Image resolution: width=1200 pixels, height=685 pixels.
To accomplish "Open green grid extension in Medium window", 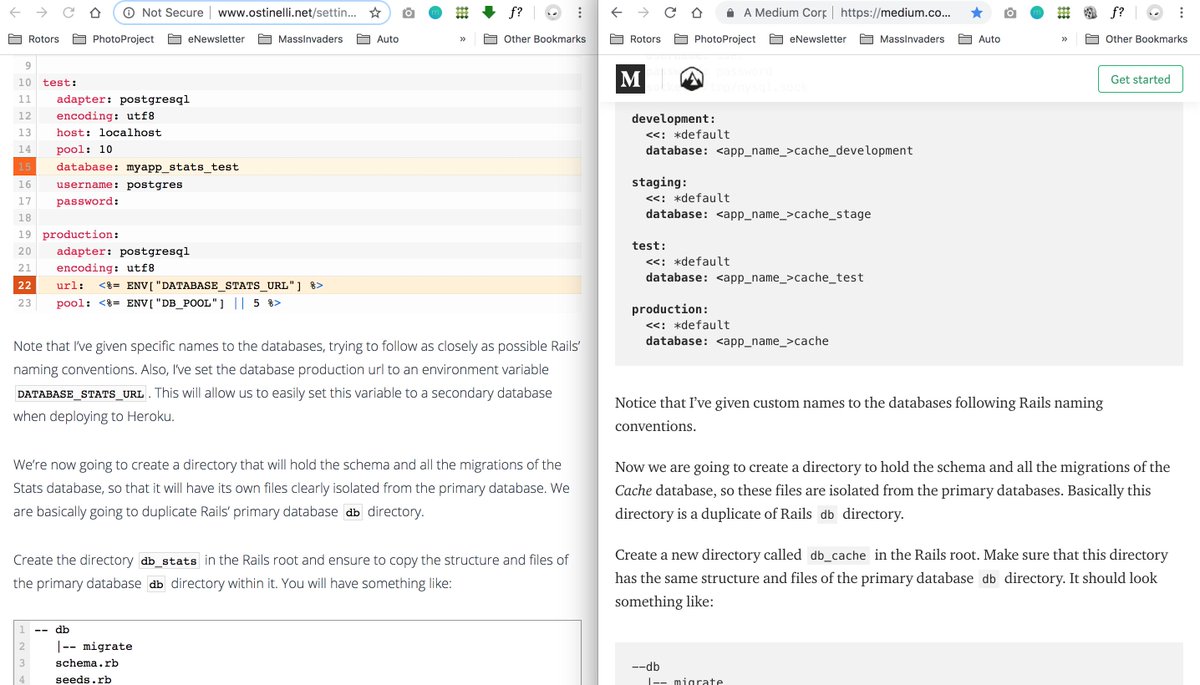I will [1062, 13].
